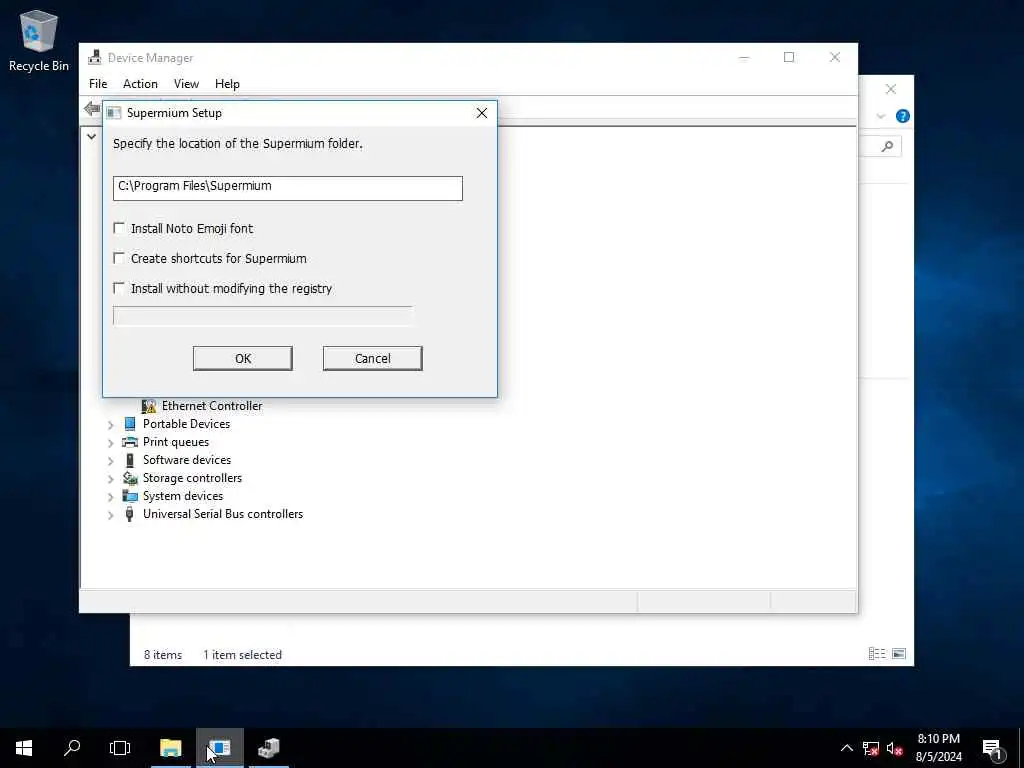This screenshot has height=768, width=1024.
Task: Click Supermium Setup title bar icon
Action: (x=114, y=113)
